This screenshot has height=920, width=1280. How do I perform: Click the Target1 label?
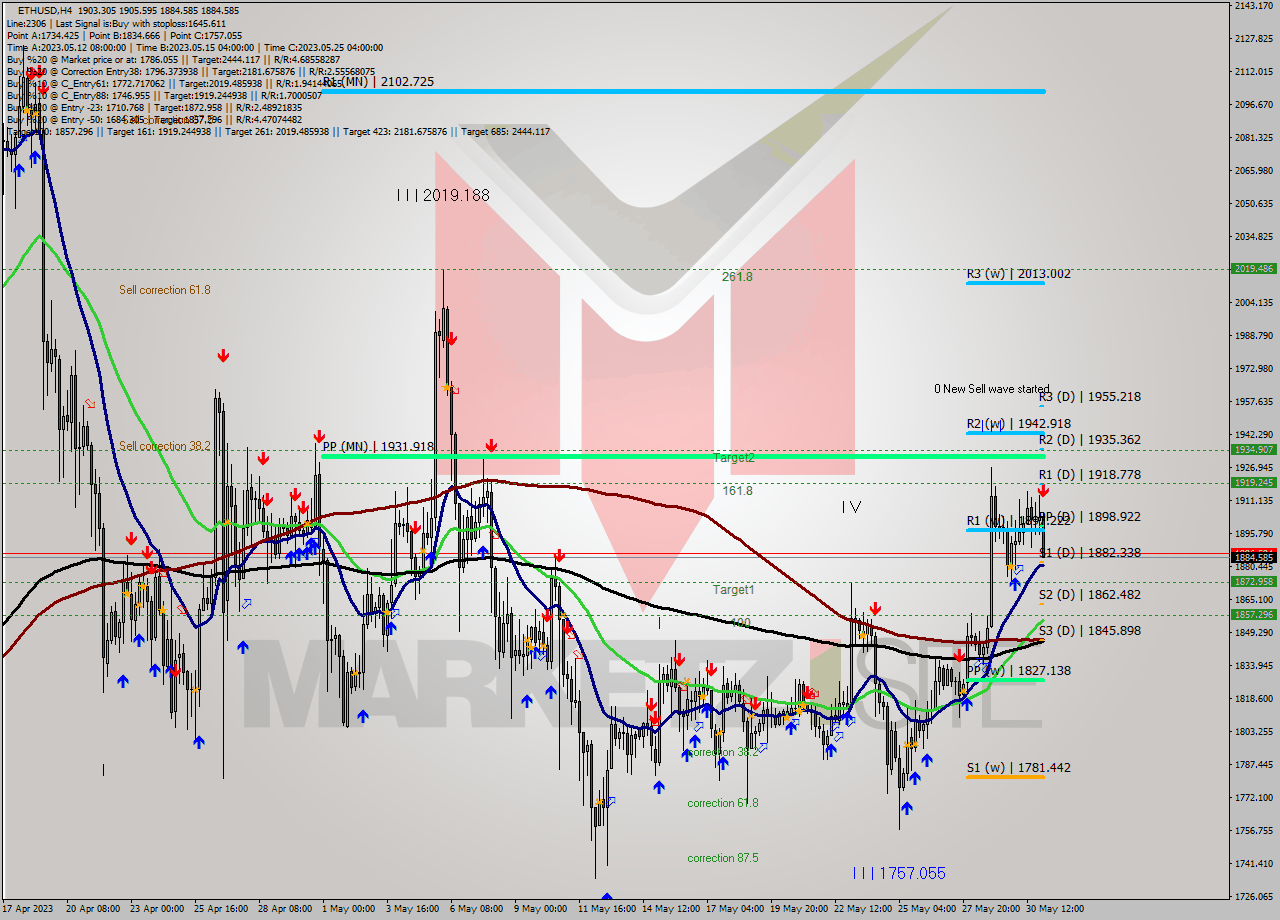click(734, 590)
